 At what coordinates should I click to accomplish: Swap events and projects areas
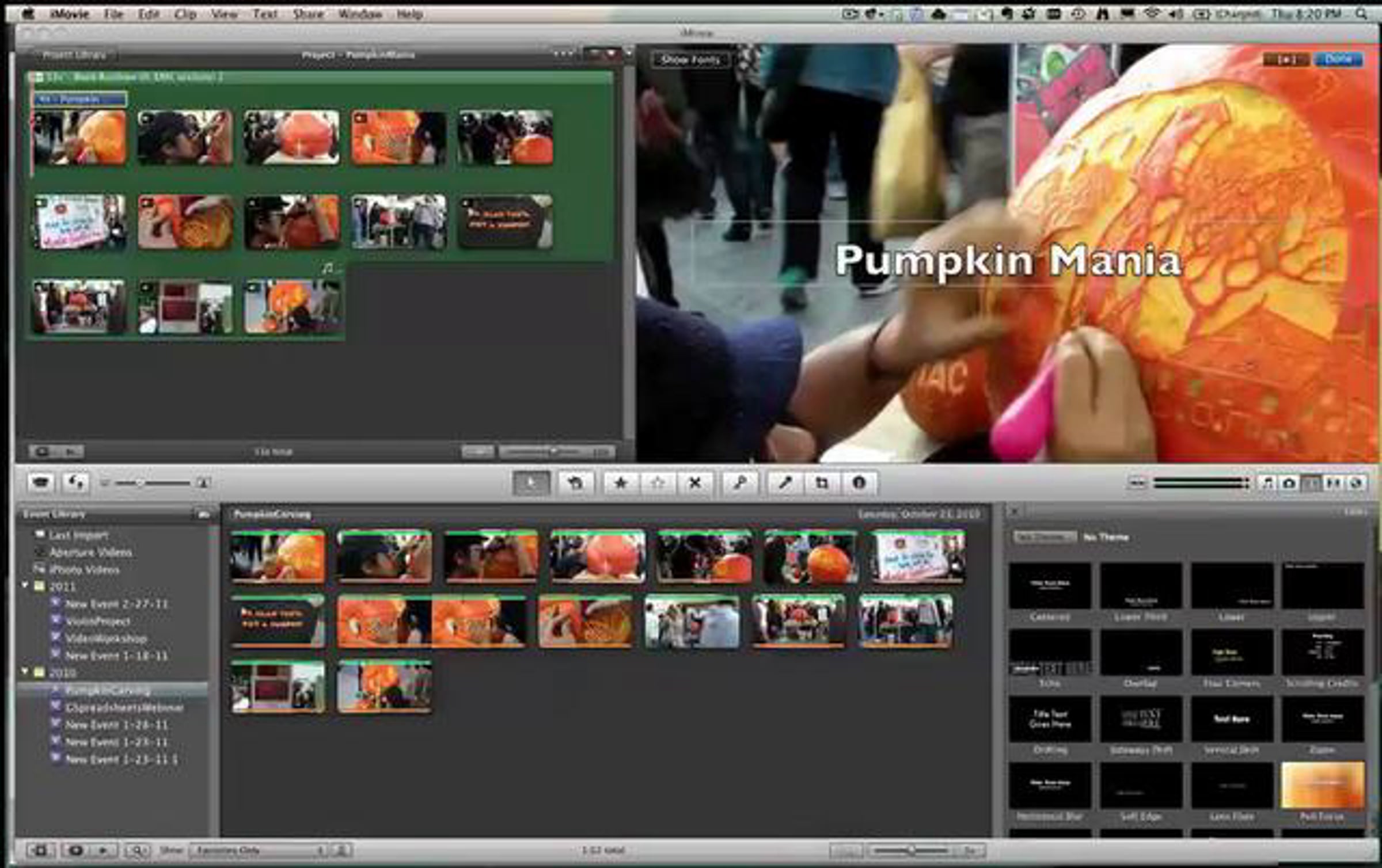click(76, 482)
